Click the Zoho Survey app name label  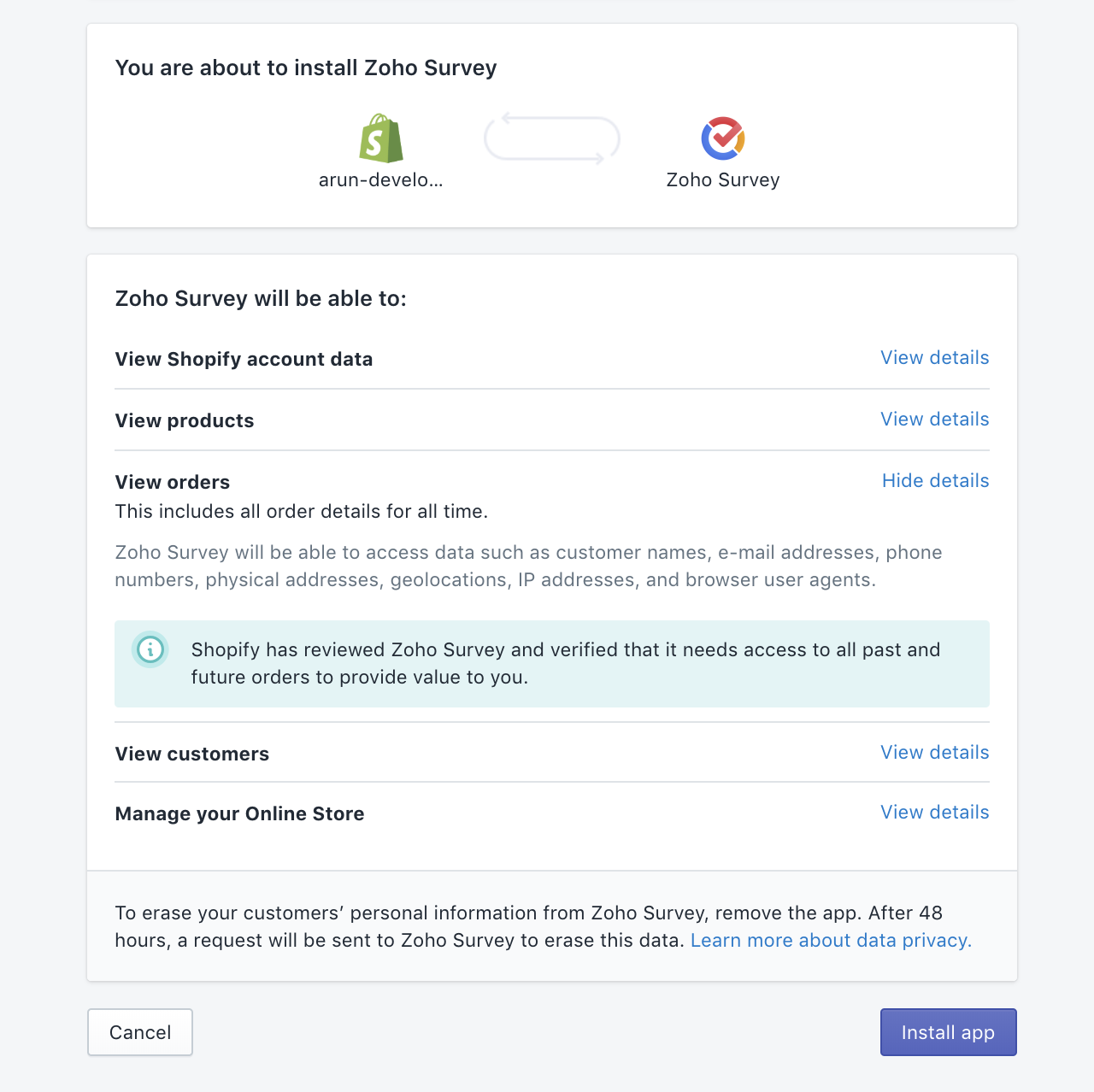tap(723, 180)
